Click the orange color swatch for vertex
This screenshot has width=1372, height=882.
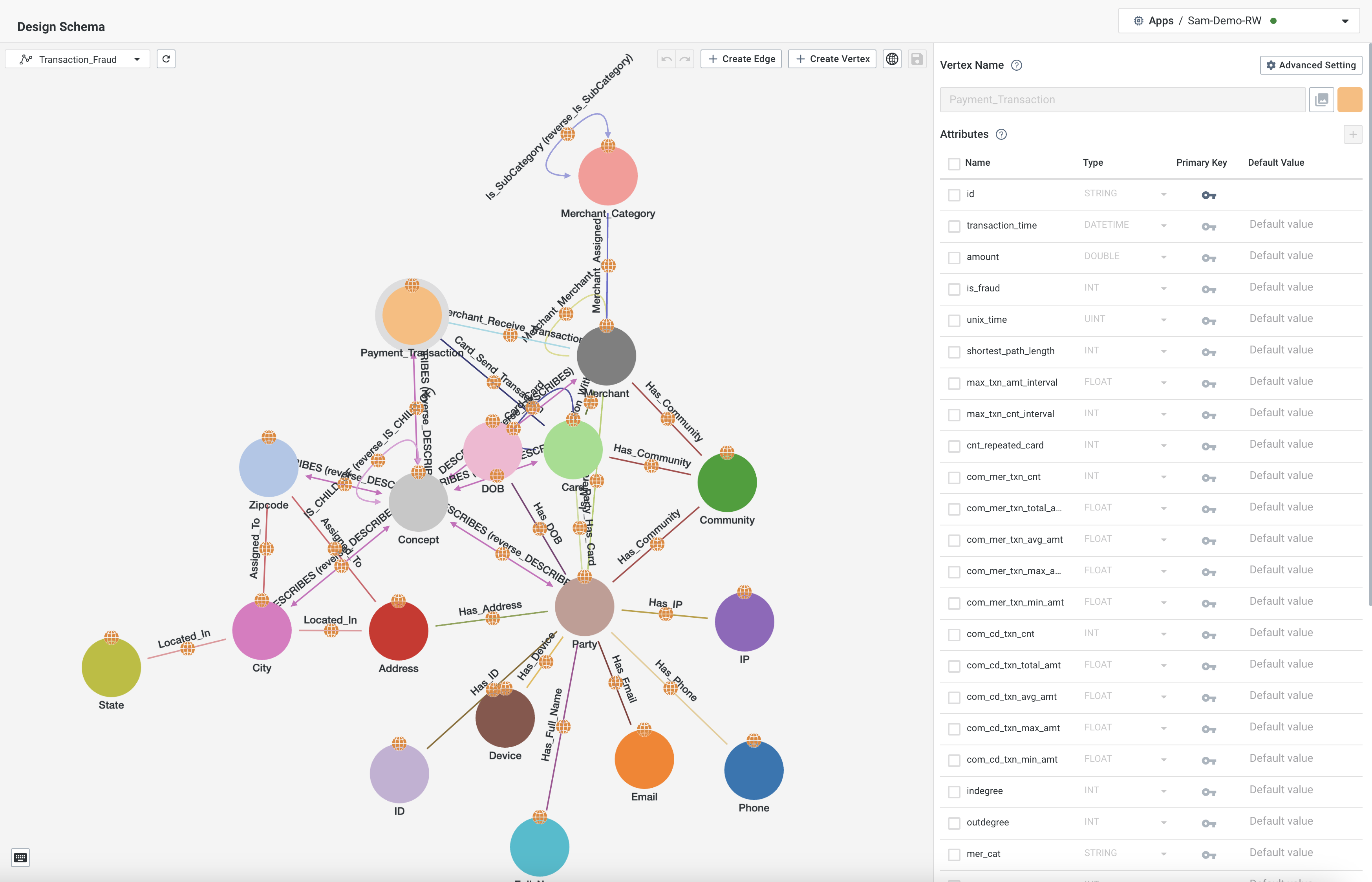[x=1350, y=98]
